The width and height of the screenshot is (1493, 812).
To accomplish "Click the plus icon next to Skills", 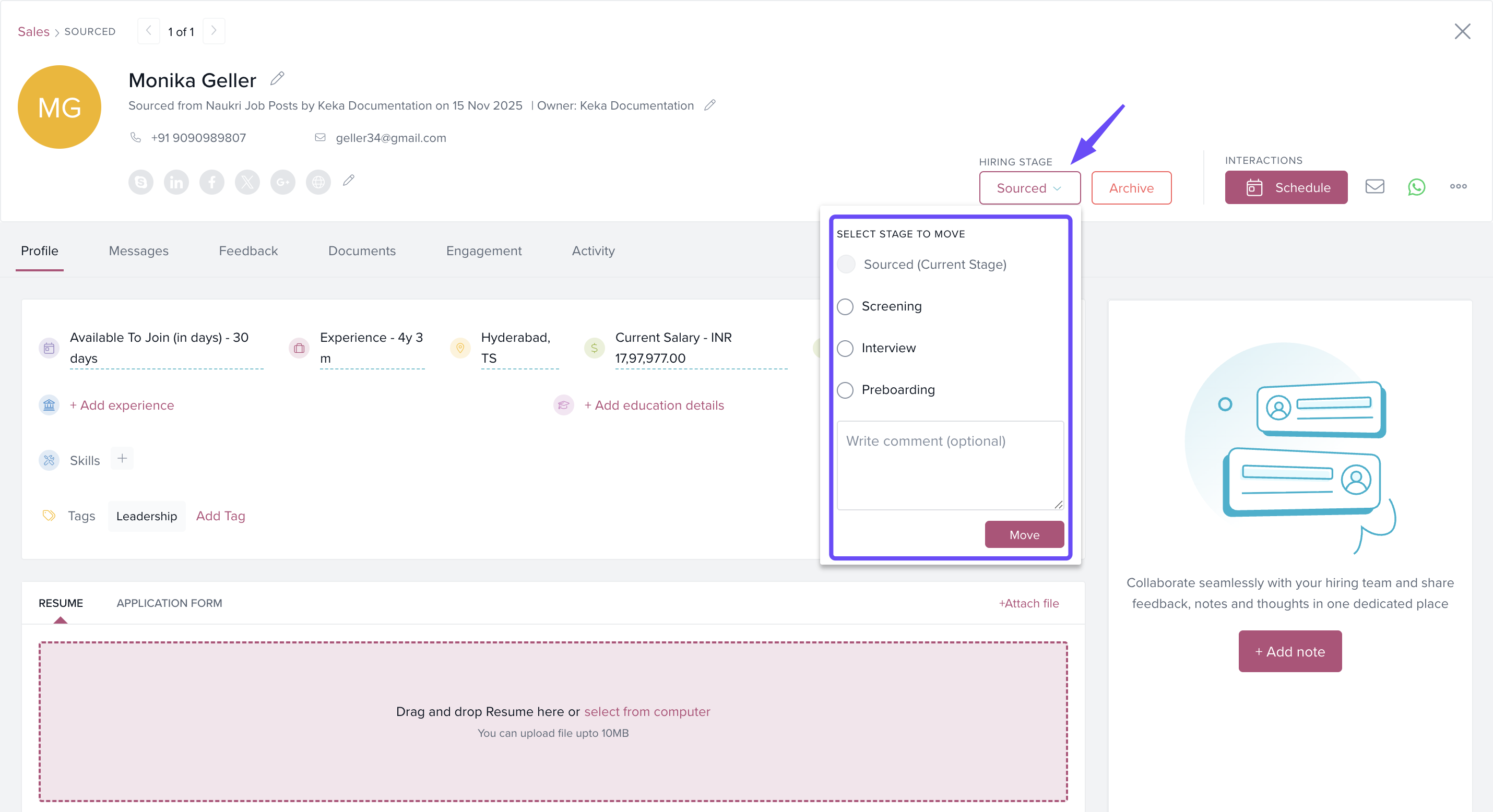I will pyautogui.click(x=122, y=459).
